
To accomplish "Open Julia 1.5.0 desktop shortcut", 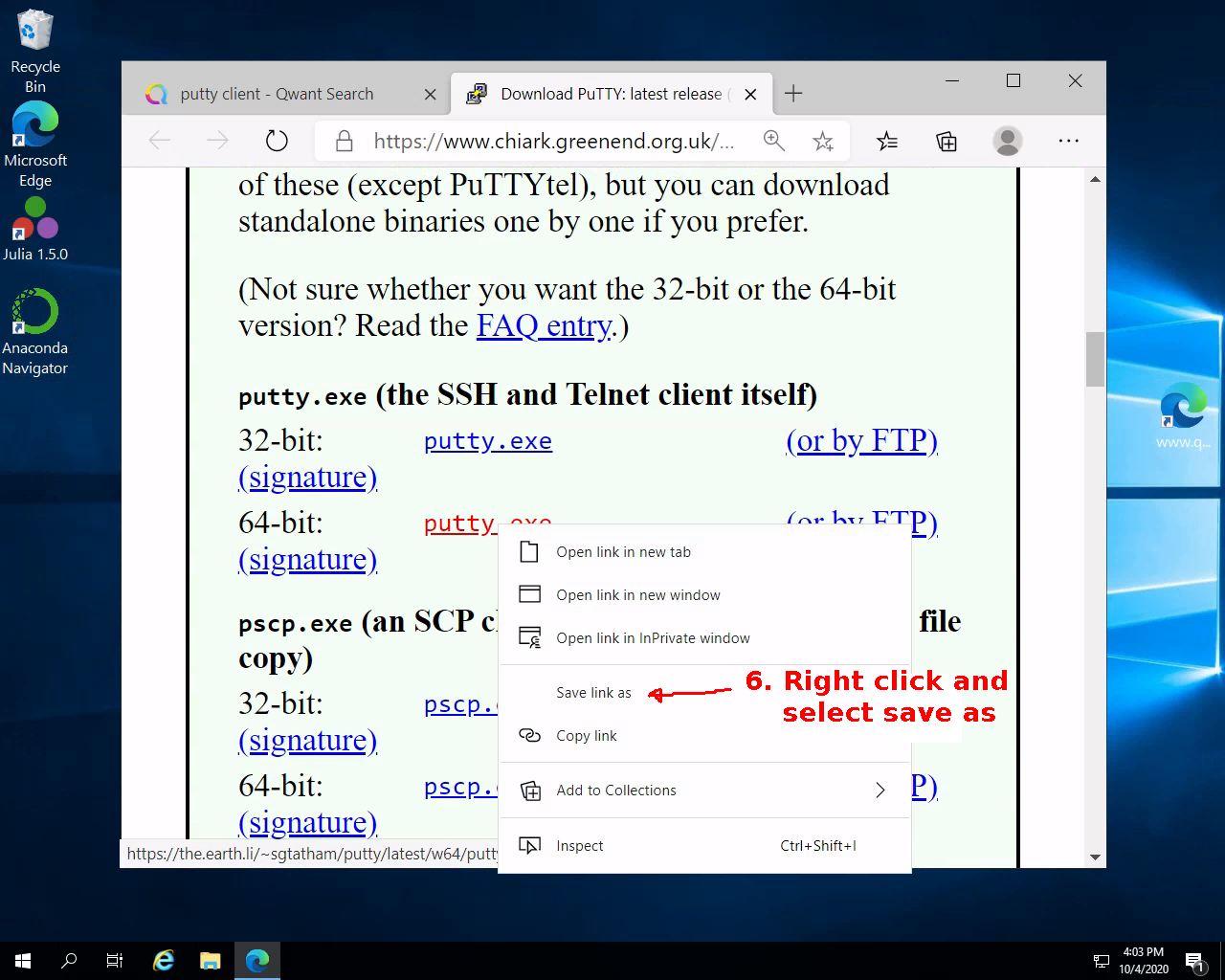I will click(x=35, y=230).
